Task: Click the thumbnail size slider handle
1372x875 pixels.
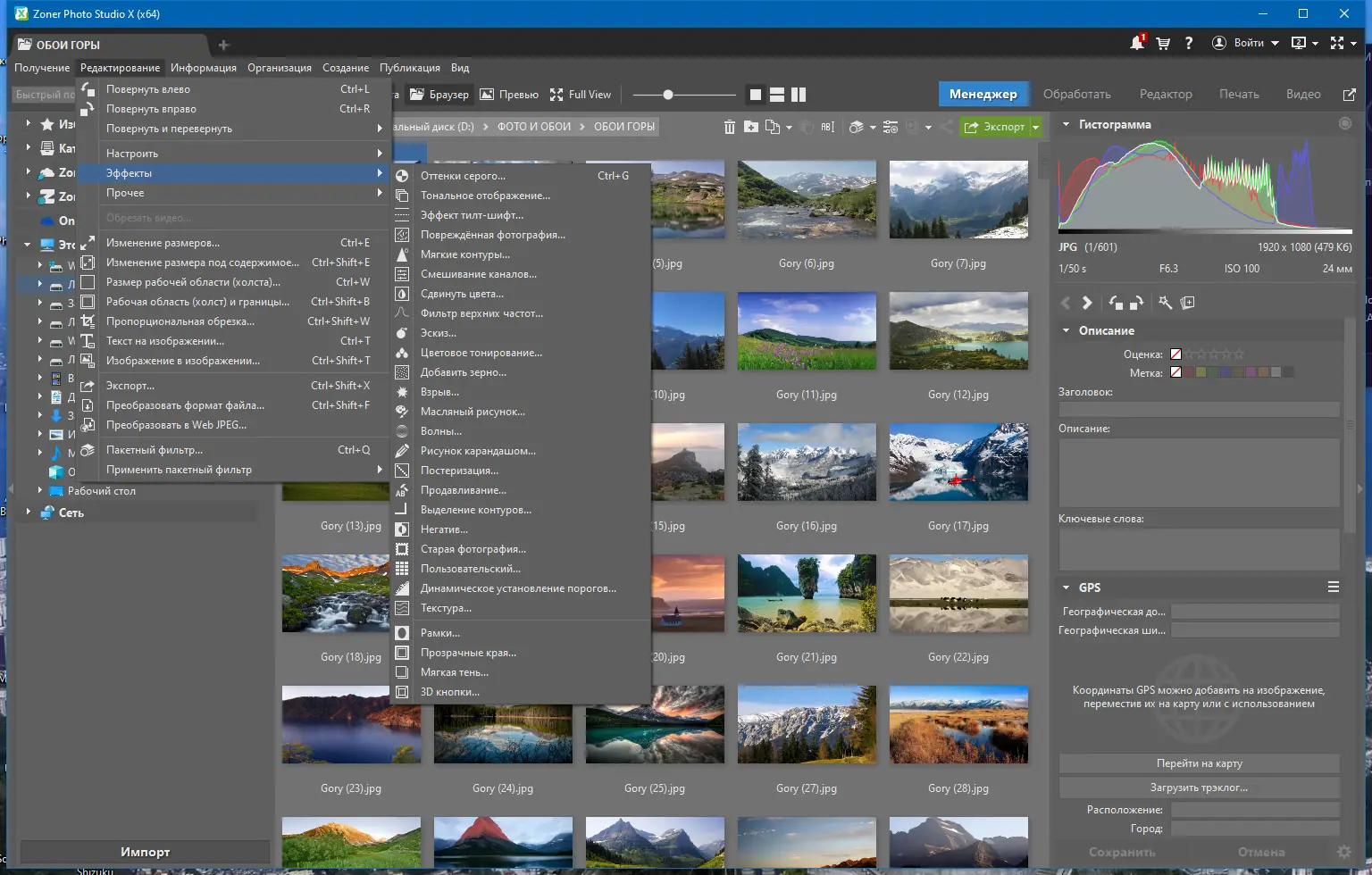Action: pos(667,95)
